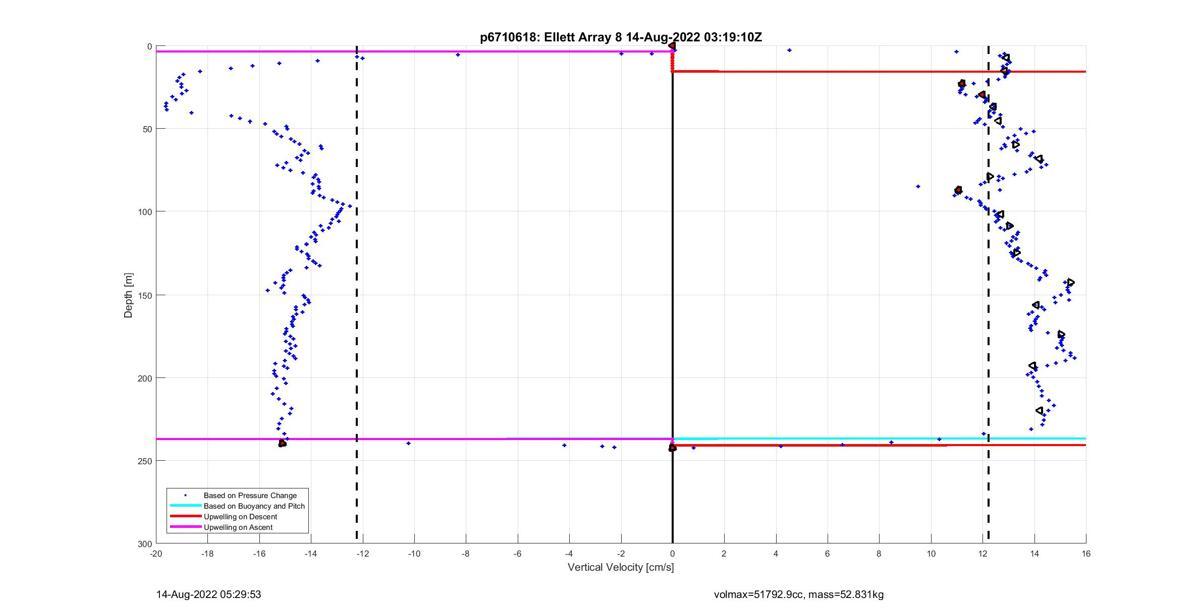Click the depth axis tick label "300"

(144, 543)
